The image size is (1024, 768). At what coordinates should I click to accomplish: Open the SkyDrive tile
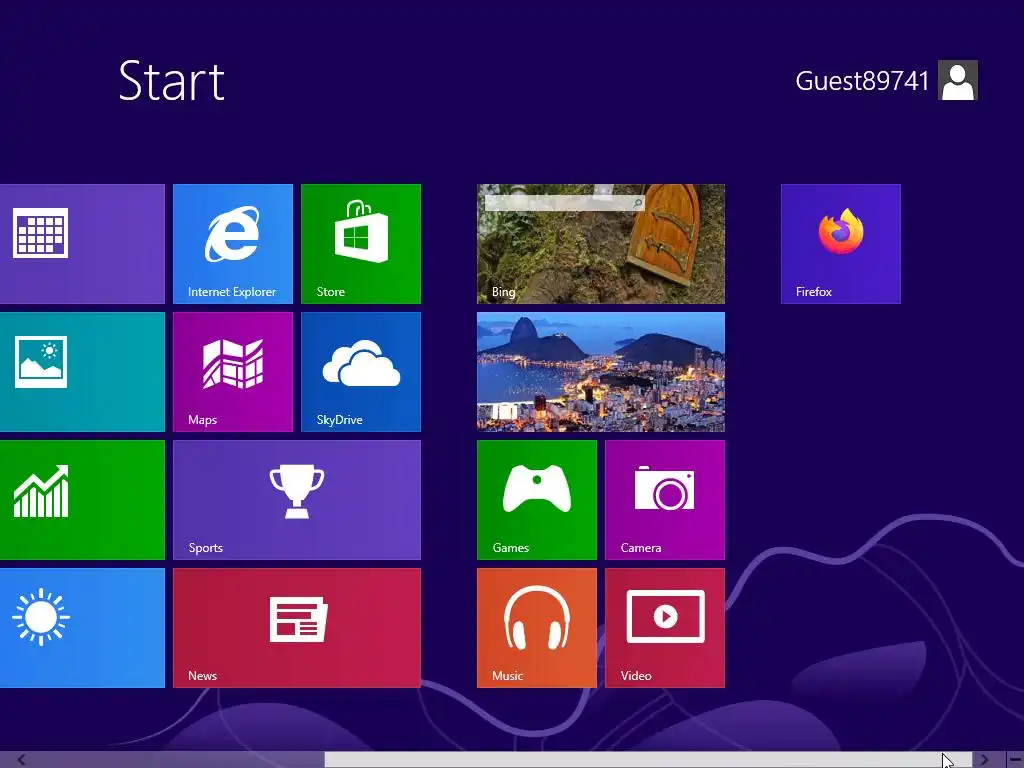[360, 372]
